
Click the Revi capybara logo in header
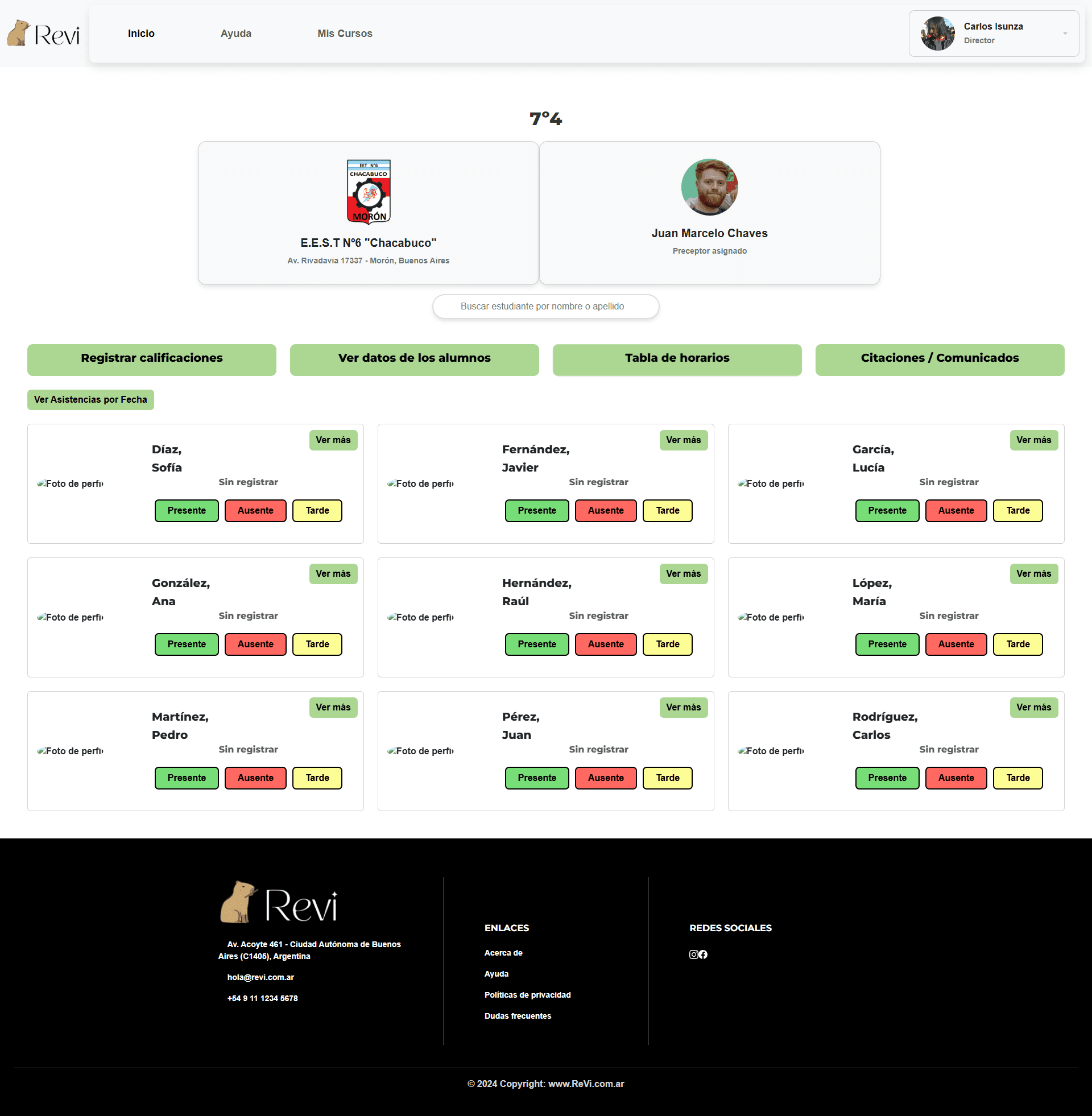(43, 33)
